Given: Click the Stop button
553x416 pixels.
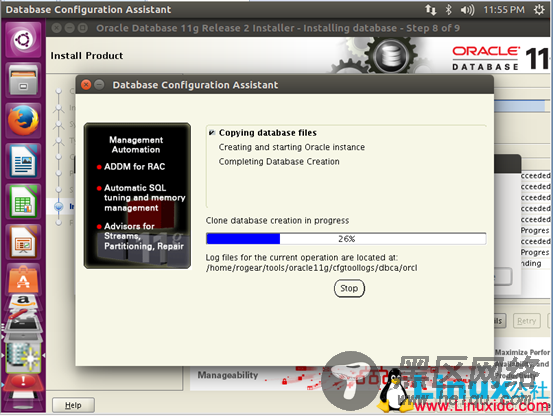Looking at the screenshot, I should [x=349, y=288].
